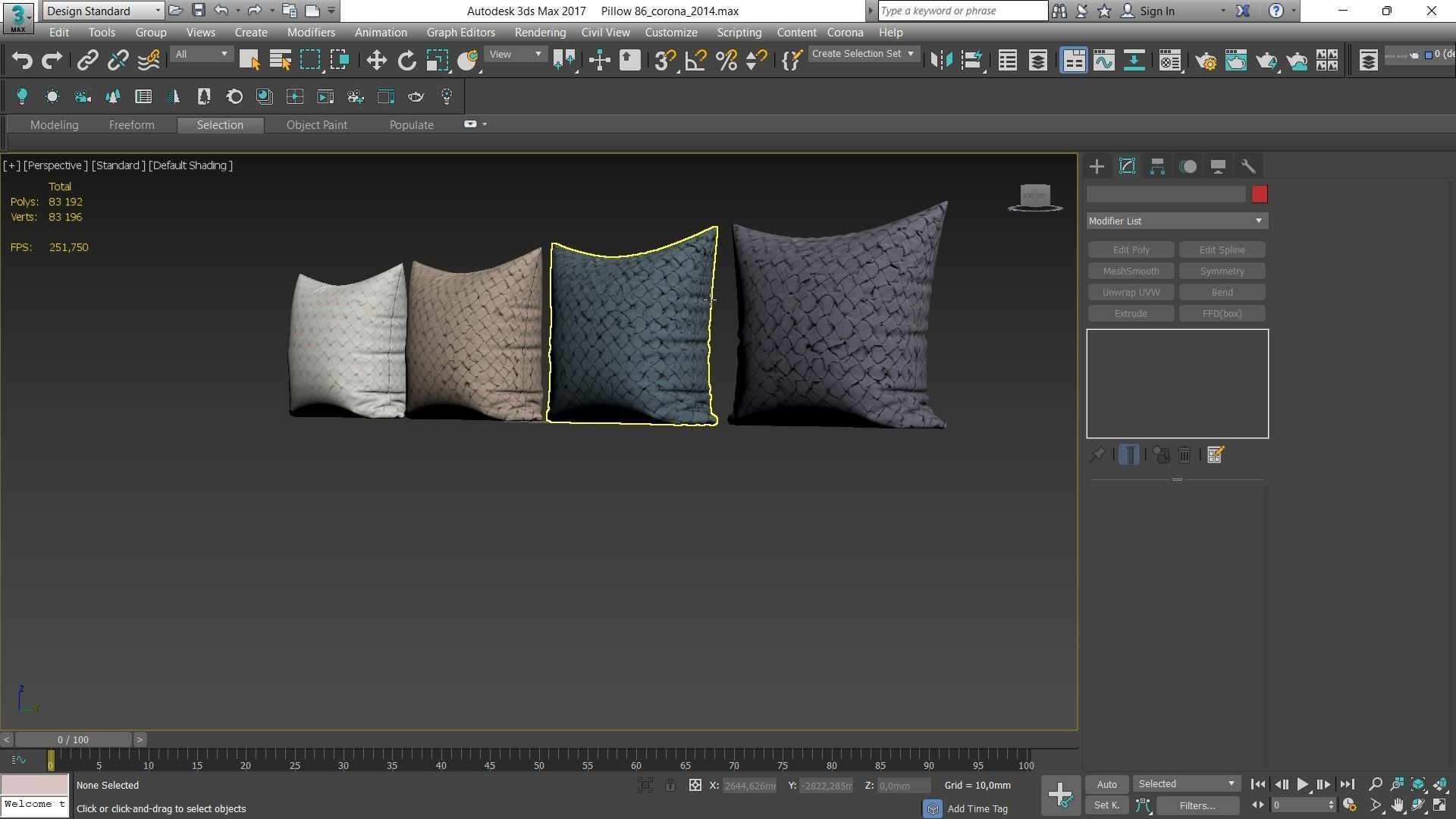Toggle Selection Lock padlock
The height and width of the screenshot is (819, 1456).
[x=670, y=786]
